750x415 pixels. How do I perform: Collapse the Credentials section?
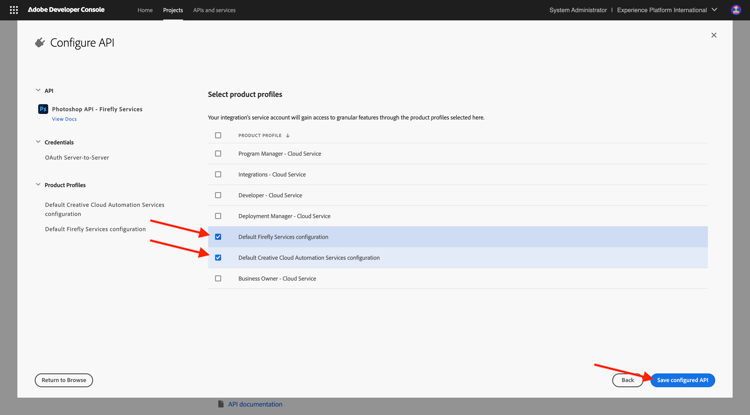[38, 142]
